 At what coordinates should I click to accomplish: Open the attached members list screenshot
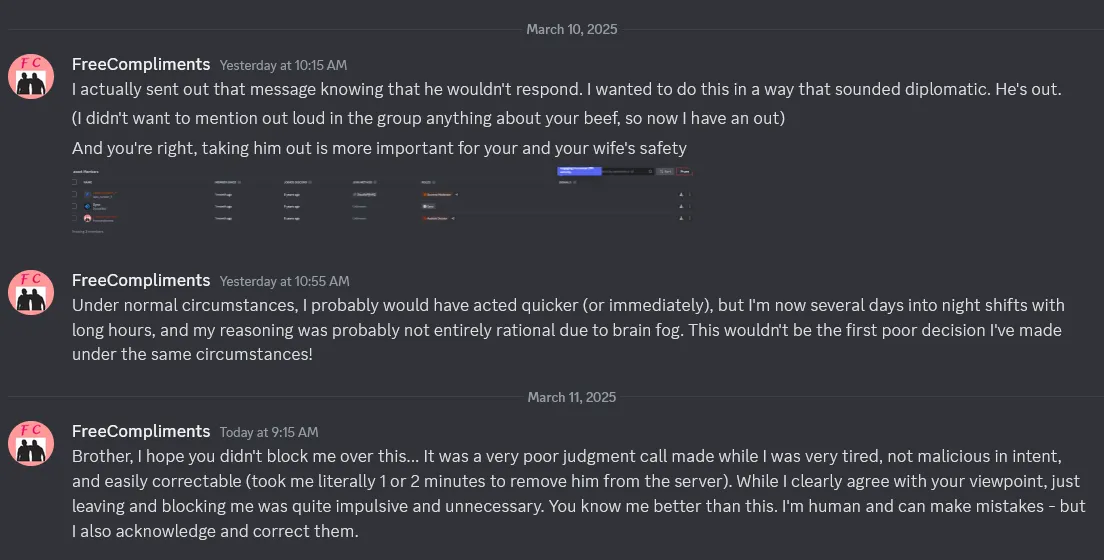[x=383, y=200]
